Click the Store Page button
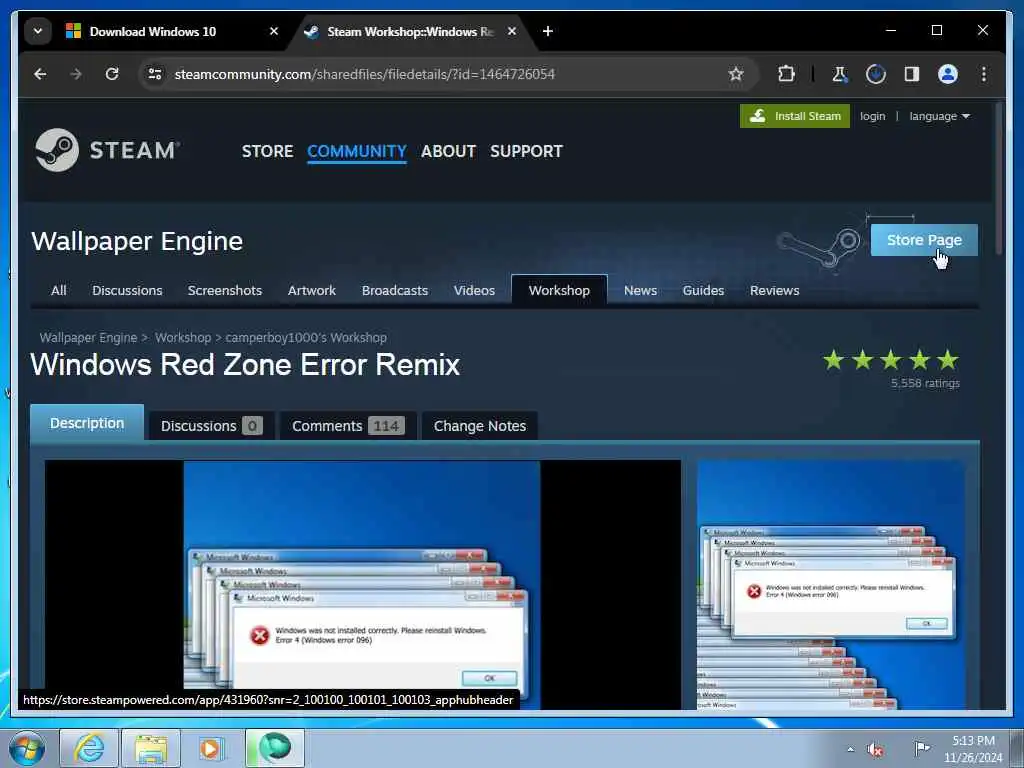This screenshot has height=768, width=1024. click(x=924, y=240)
